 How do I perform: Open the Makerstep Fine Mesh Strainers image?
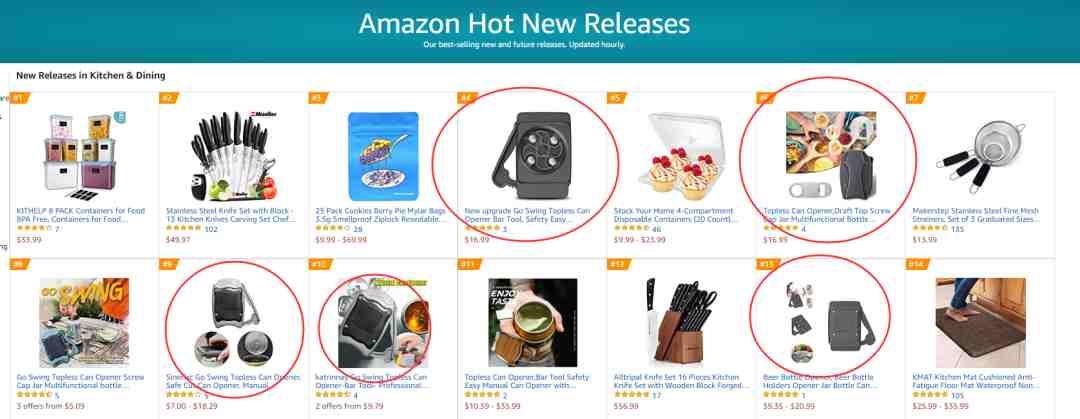(982, 156)
